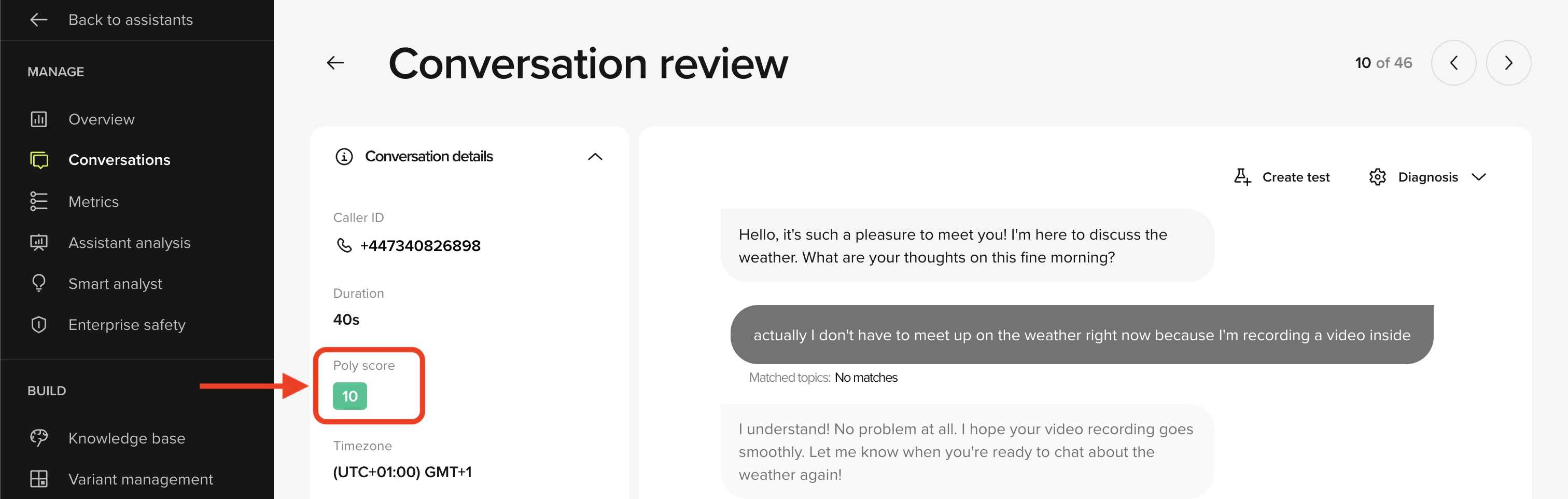Click the Diagnosis gear icon
The height and width of the screenshot is (499, 1568).
click(1378, 177)
